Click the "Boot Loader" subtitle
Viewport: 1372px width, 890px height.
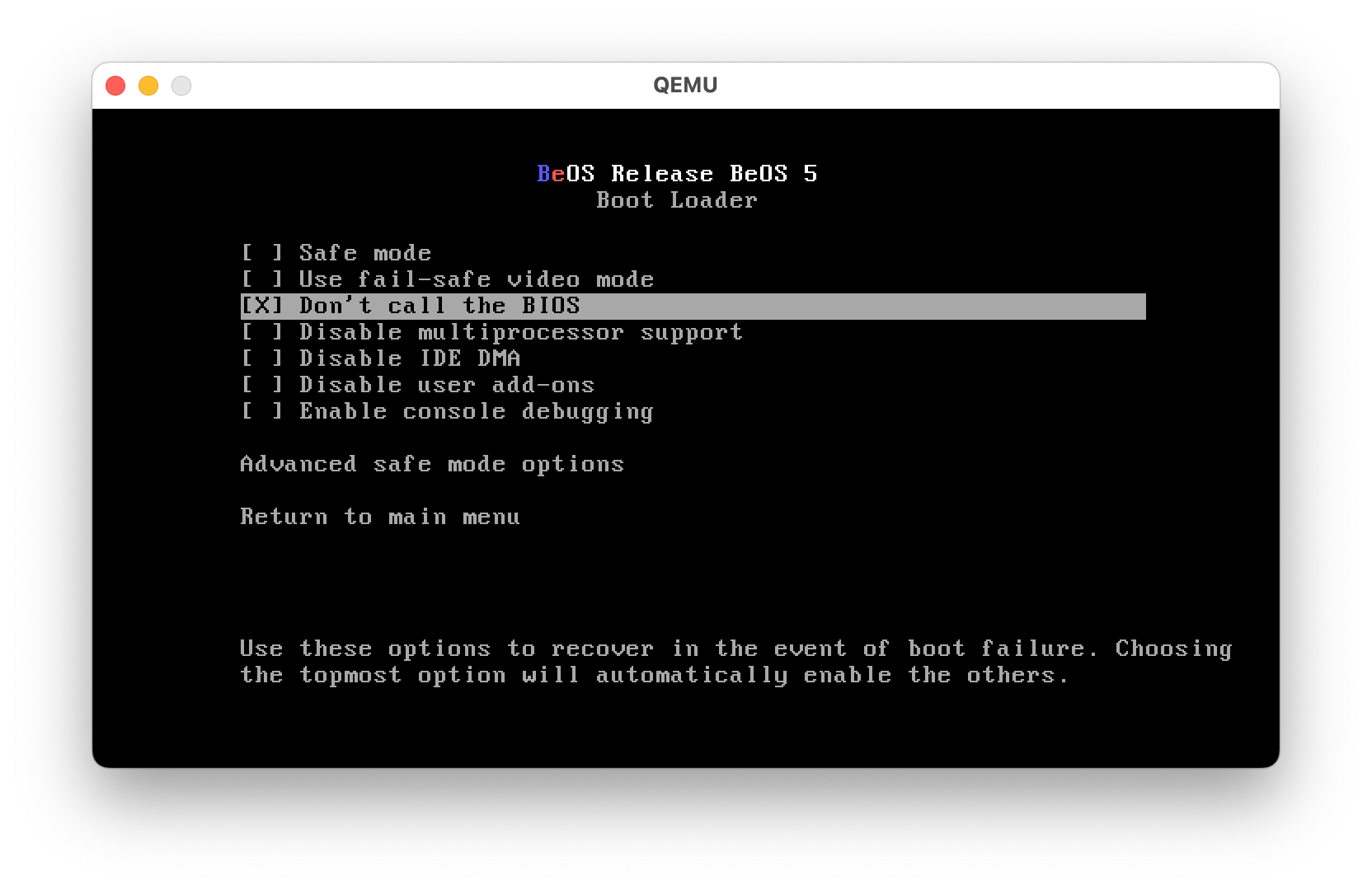(676, 199)
